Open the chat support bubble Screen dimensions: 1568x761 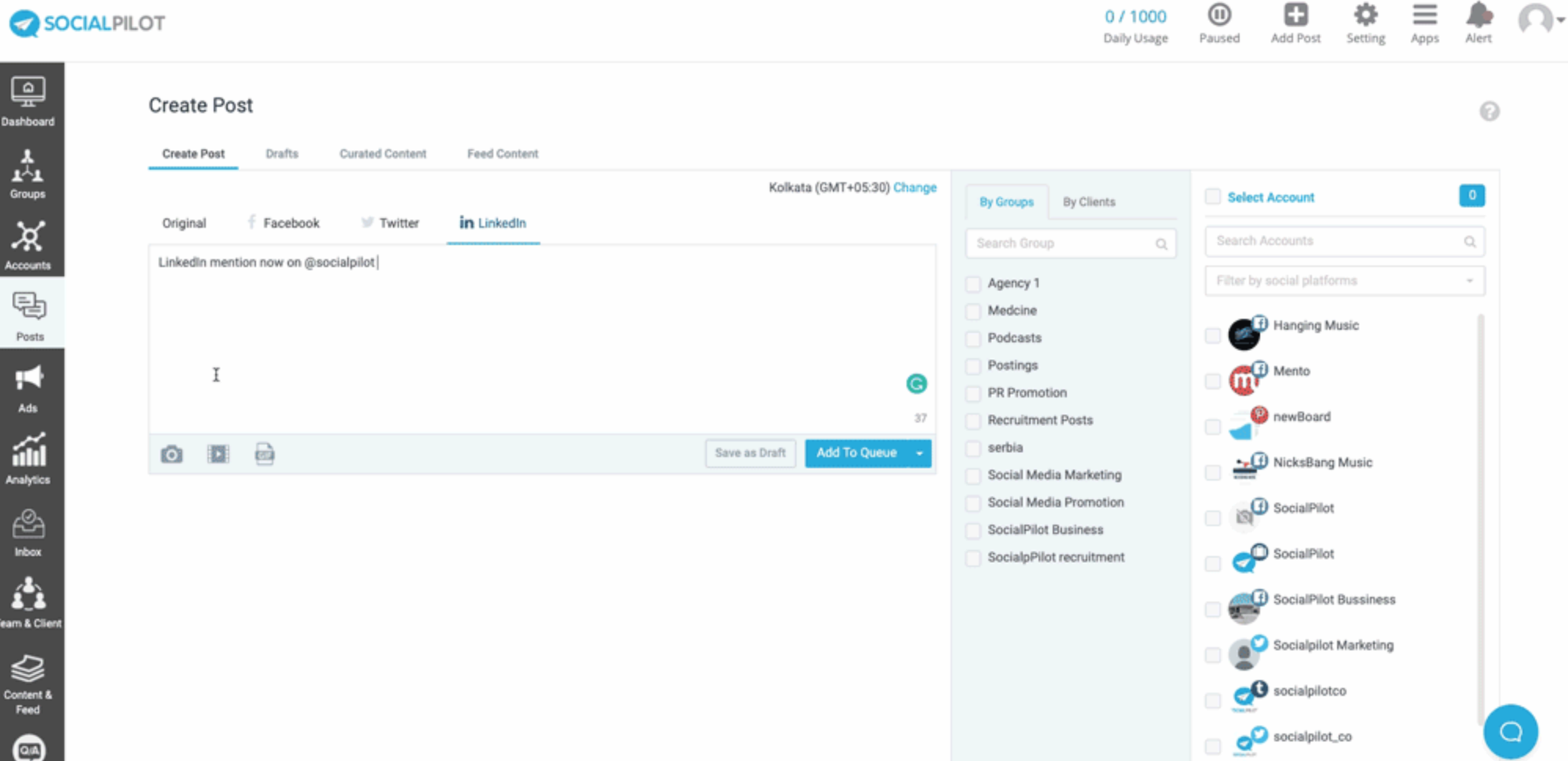click(1510, 732)
